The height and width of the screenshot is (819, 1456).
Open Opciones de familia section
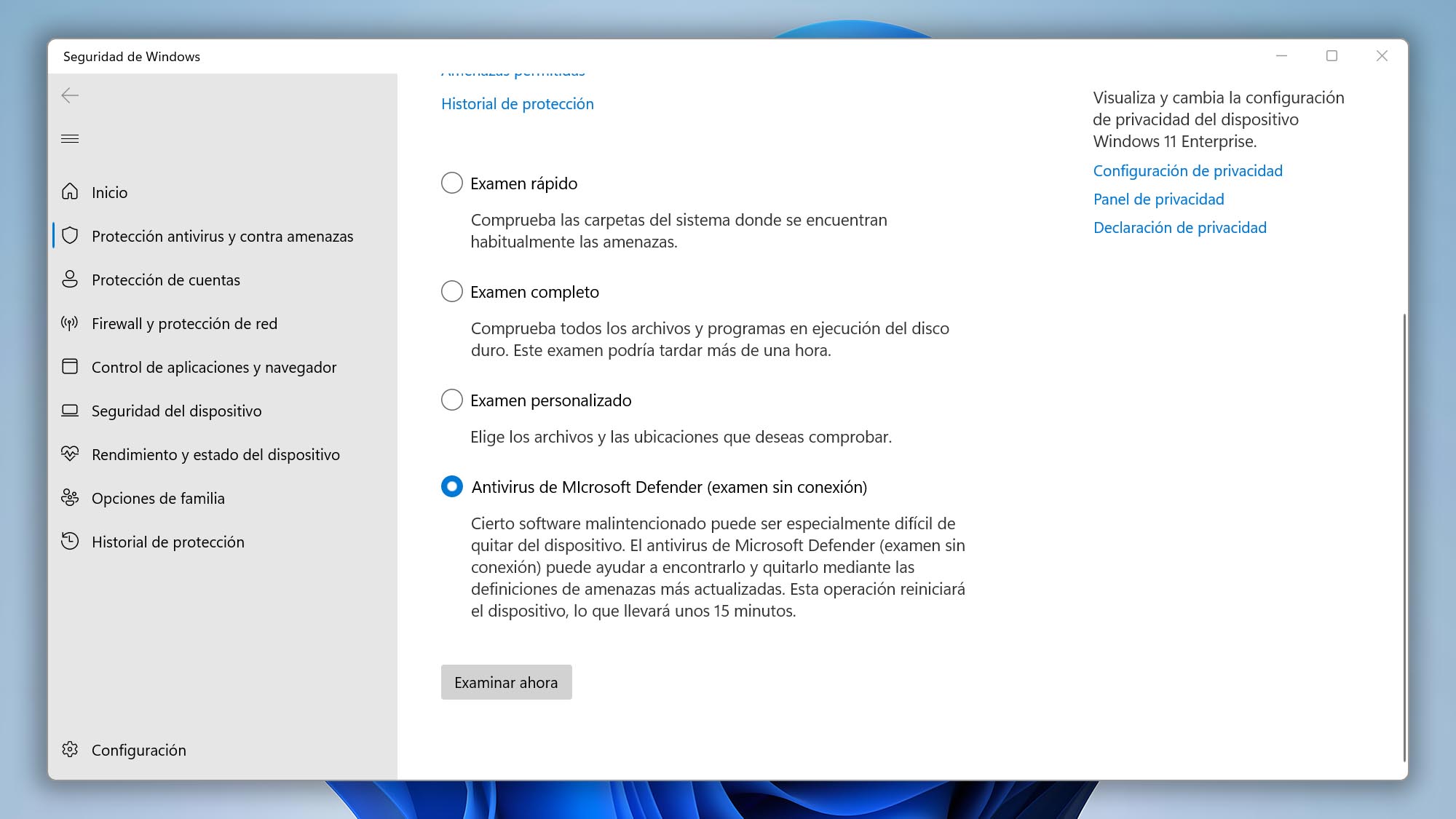pyautogui.click(x=223, y=498)
